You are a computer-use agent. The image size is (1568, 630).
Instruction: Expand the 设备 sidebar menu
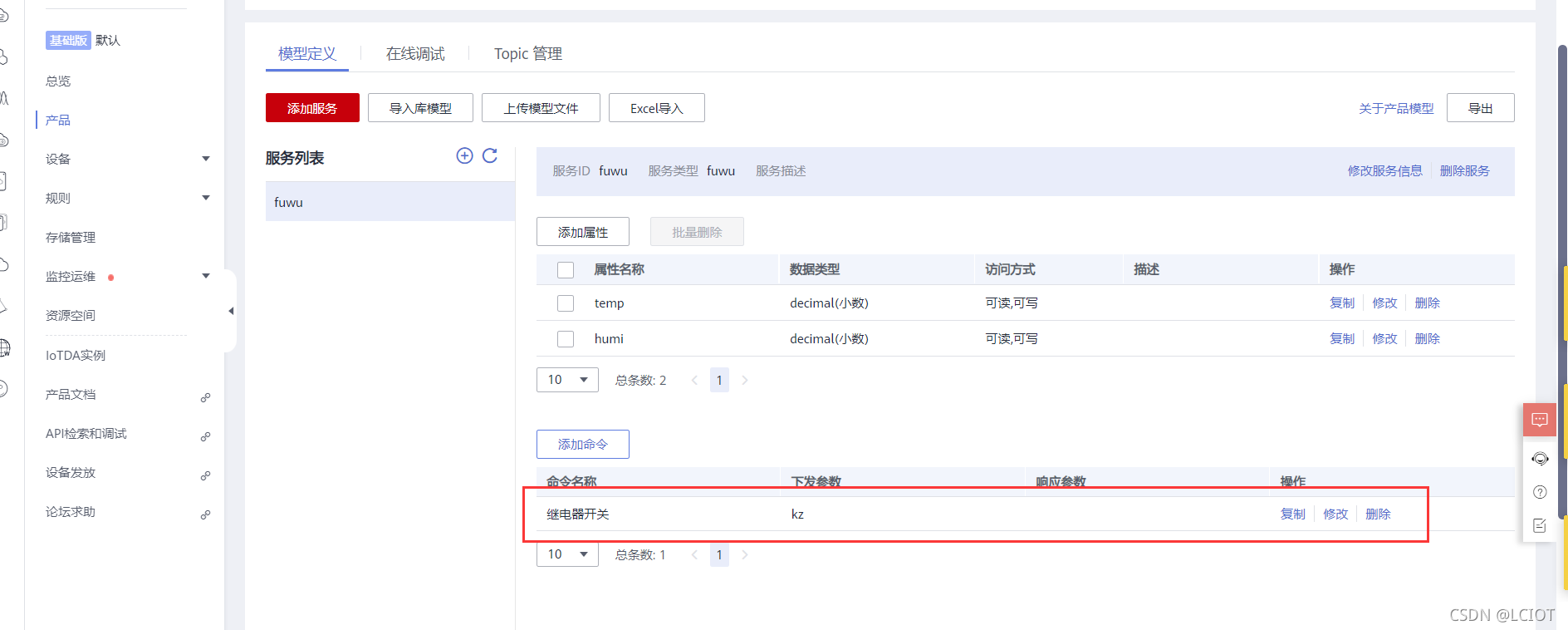click(x=206, y=159)
